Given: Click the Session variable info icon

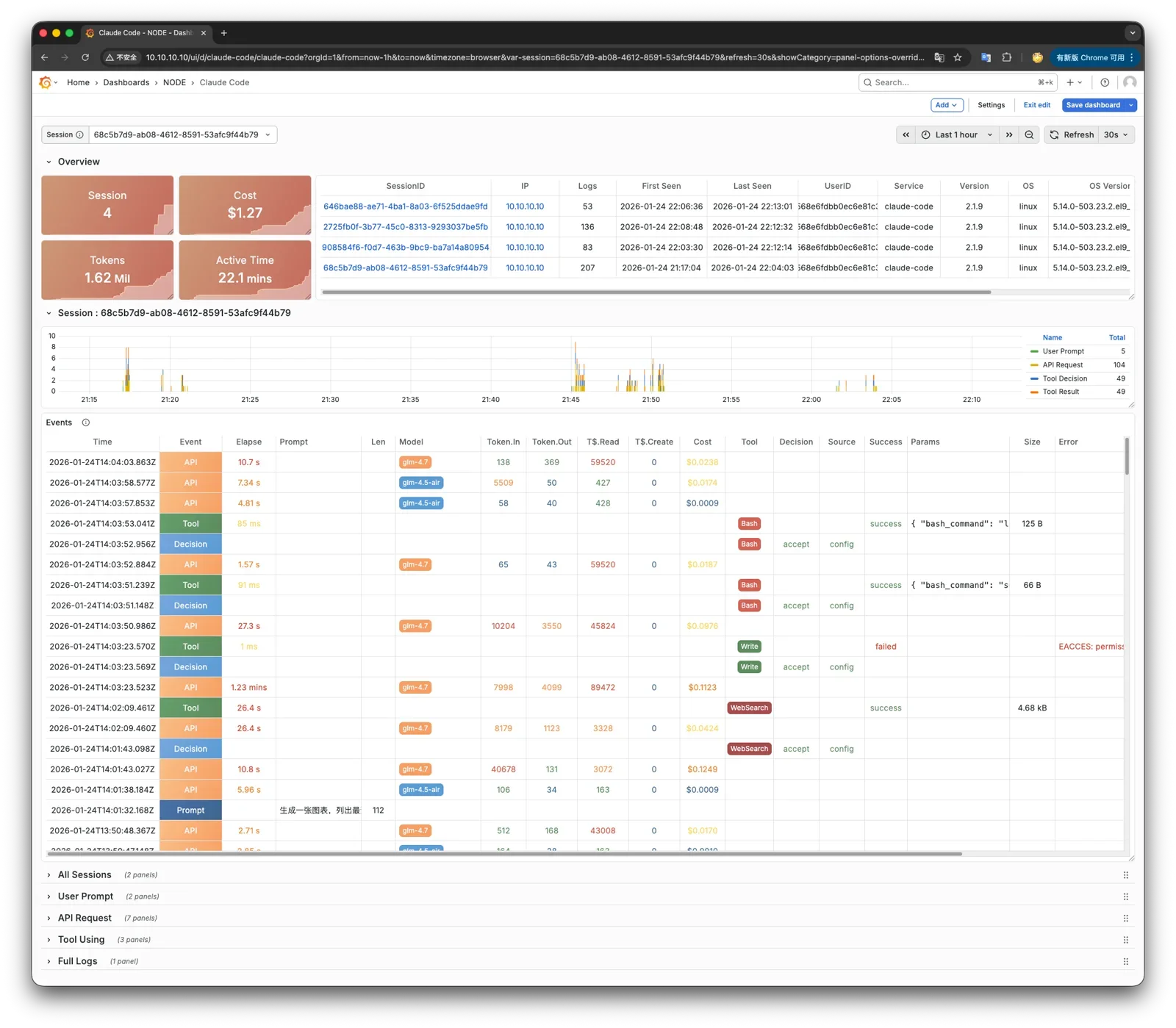Looking at the screenshot, I should tap(80, 135).
